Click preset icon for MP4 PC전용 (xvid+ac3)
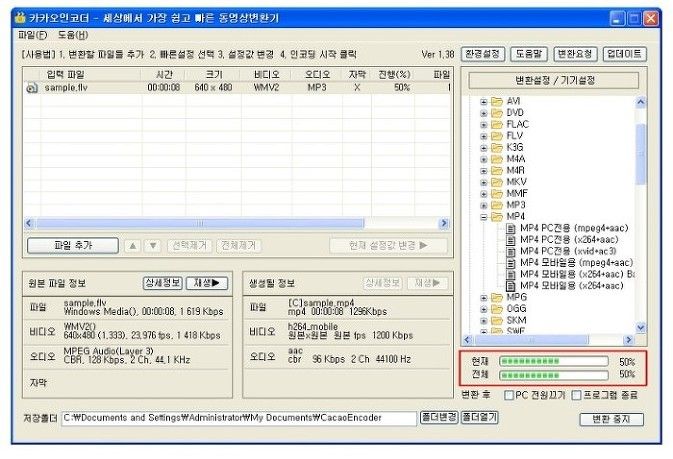 tap(511, 252)
